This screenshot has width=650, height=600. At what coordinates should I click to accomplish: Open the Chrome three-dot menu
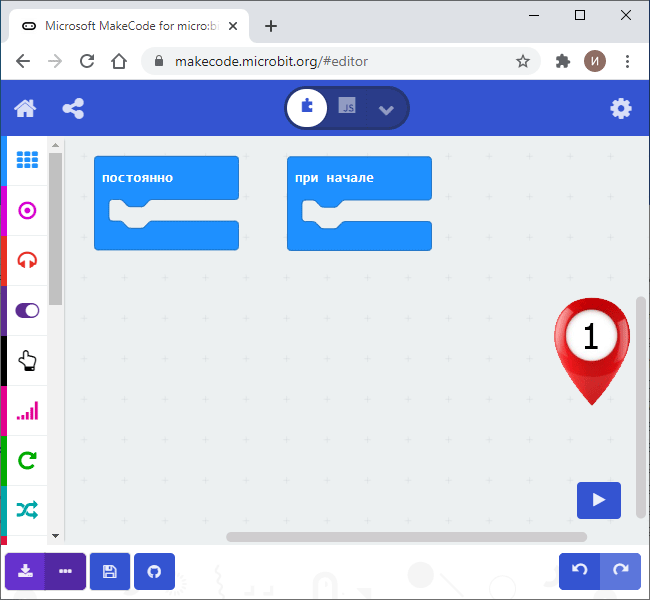(x=627, y=61)
